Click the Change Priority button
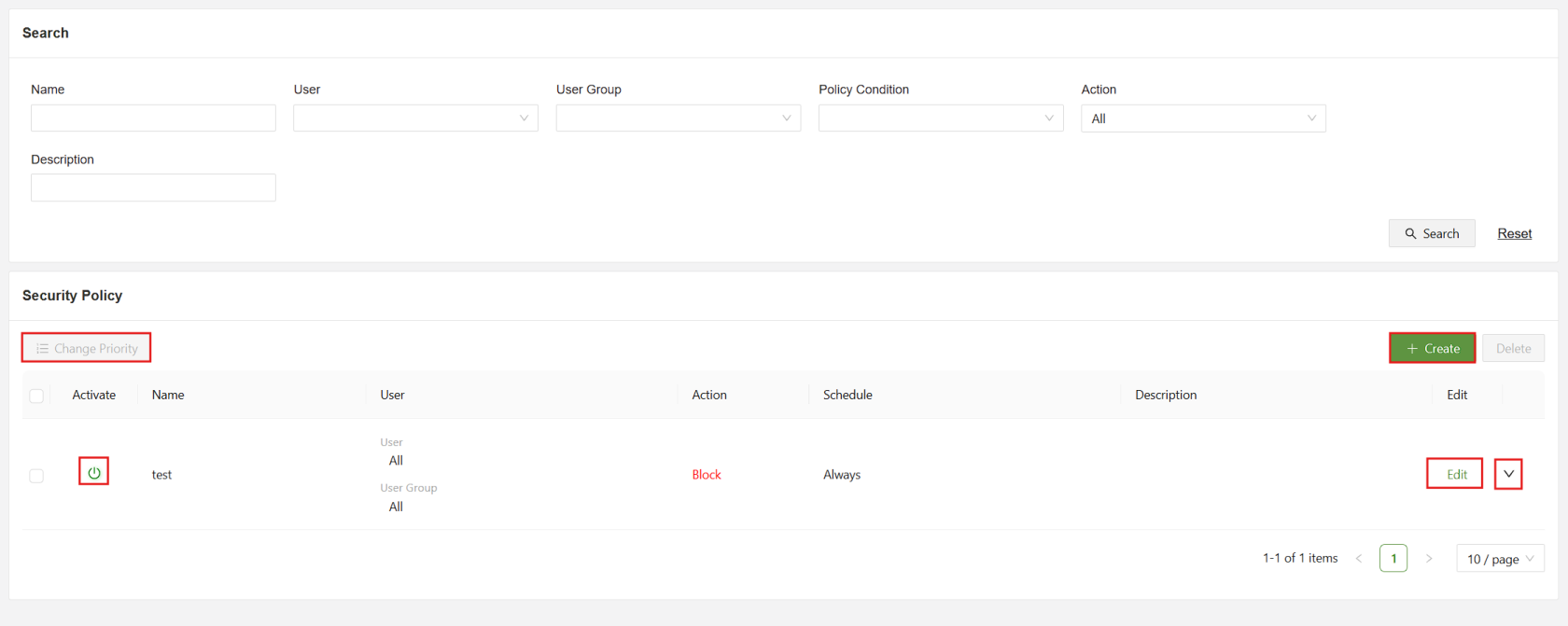The height and width of the screenshot is (626, 1568). 87,348
